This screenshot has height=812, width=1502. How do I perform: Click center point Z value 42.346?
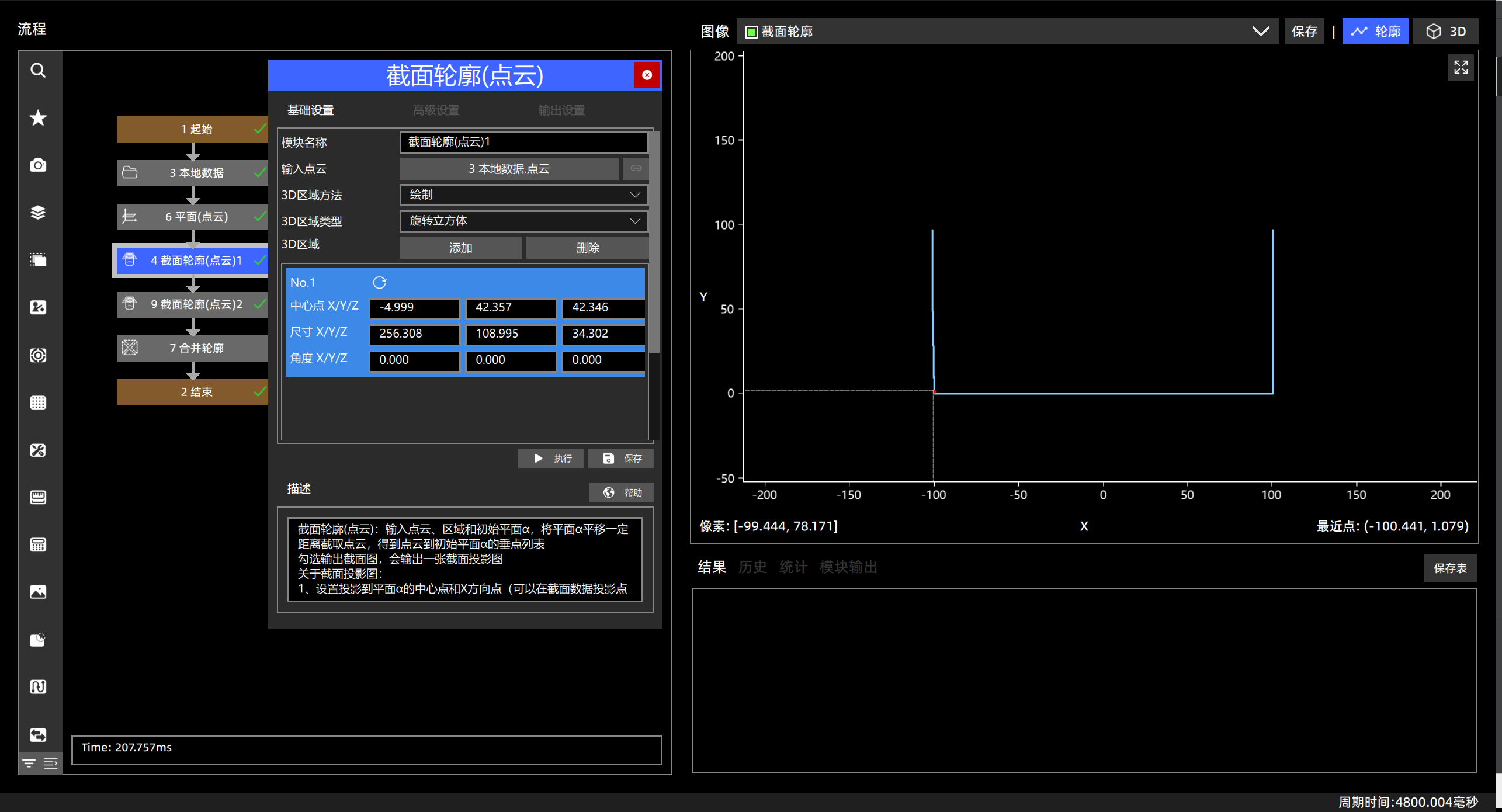pos(603,307)
